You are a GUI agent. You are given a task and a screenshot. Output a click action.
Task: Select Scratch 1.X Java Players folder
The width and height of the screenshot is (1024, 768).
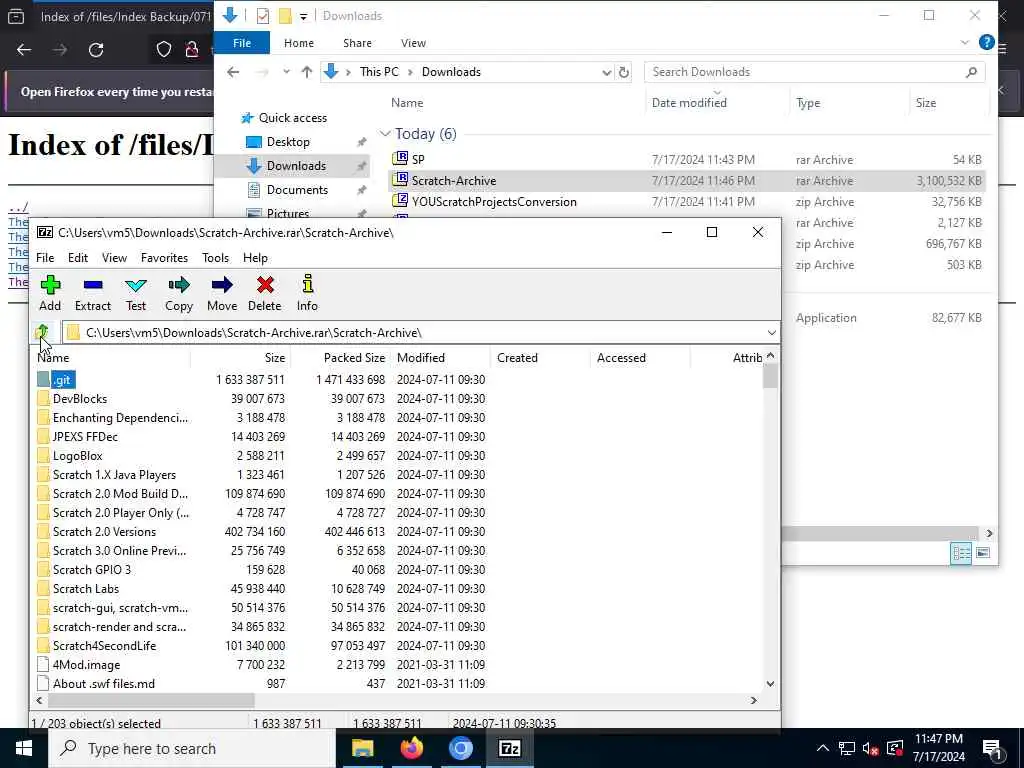[114, 475]
